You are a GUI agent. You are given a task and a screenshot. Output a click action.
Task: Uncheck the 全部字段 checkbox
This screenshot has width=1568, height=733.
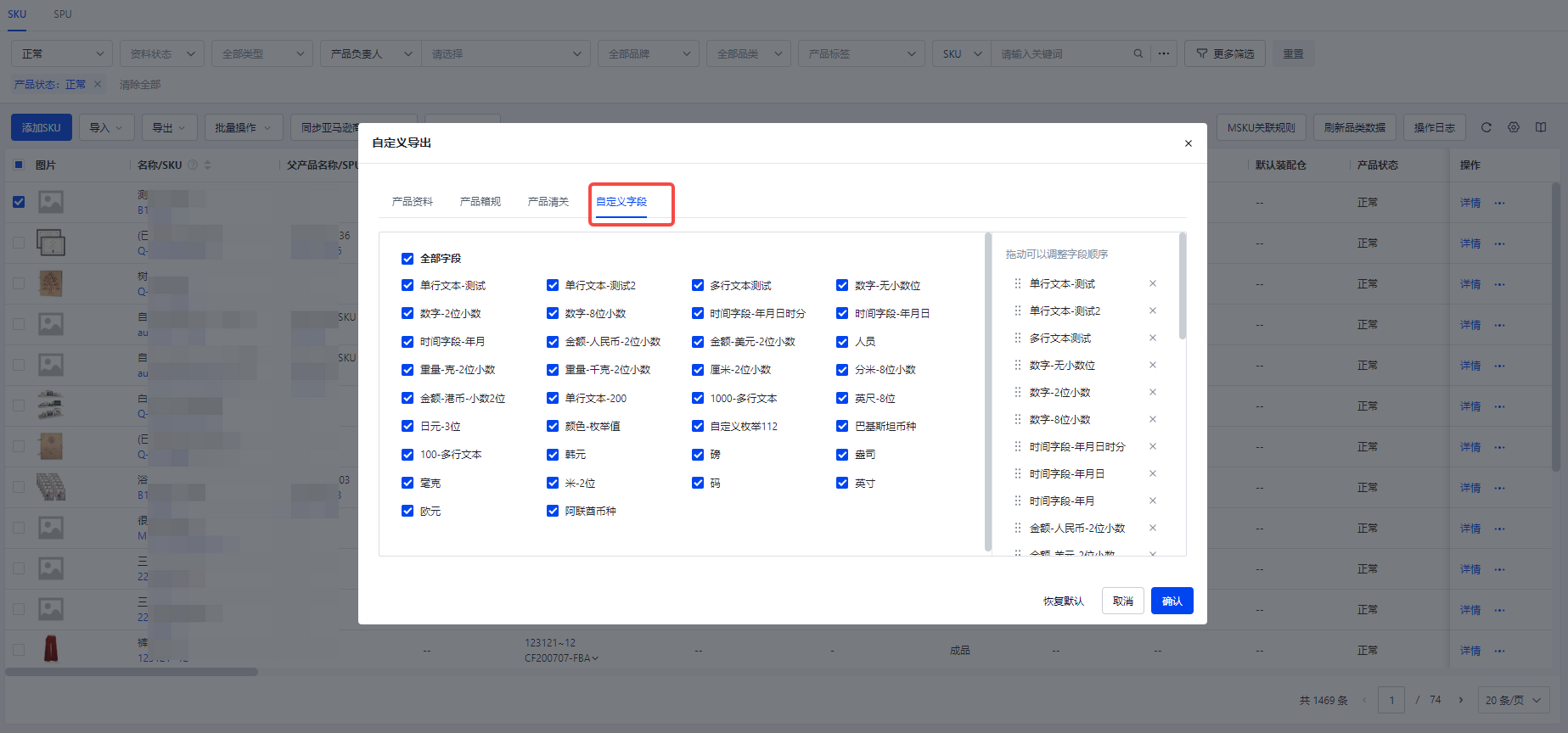[x=407, y=259]
